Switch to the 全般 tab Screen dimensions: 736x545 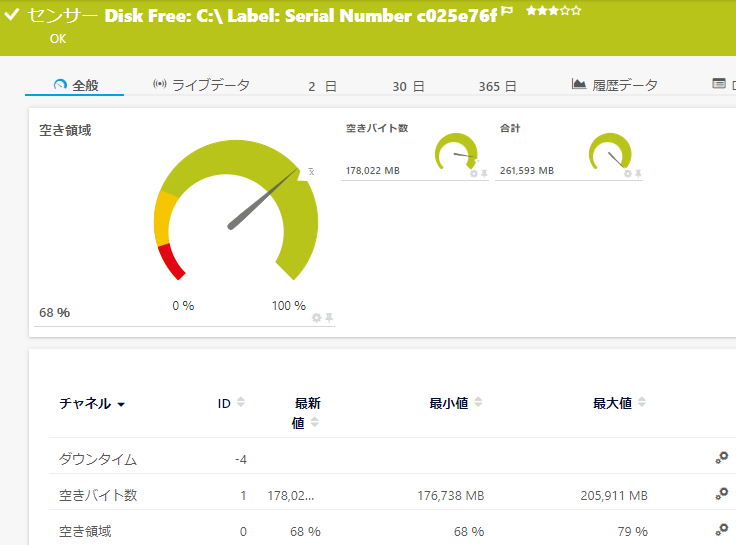tap(75, 85)
